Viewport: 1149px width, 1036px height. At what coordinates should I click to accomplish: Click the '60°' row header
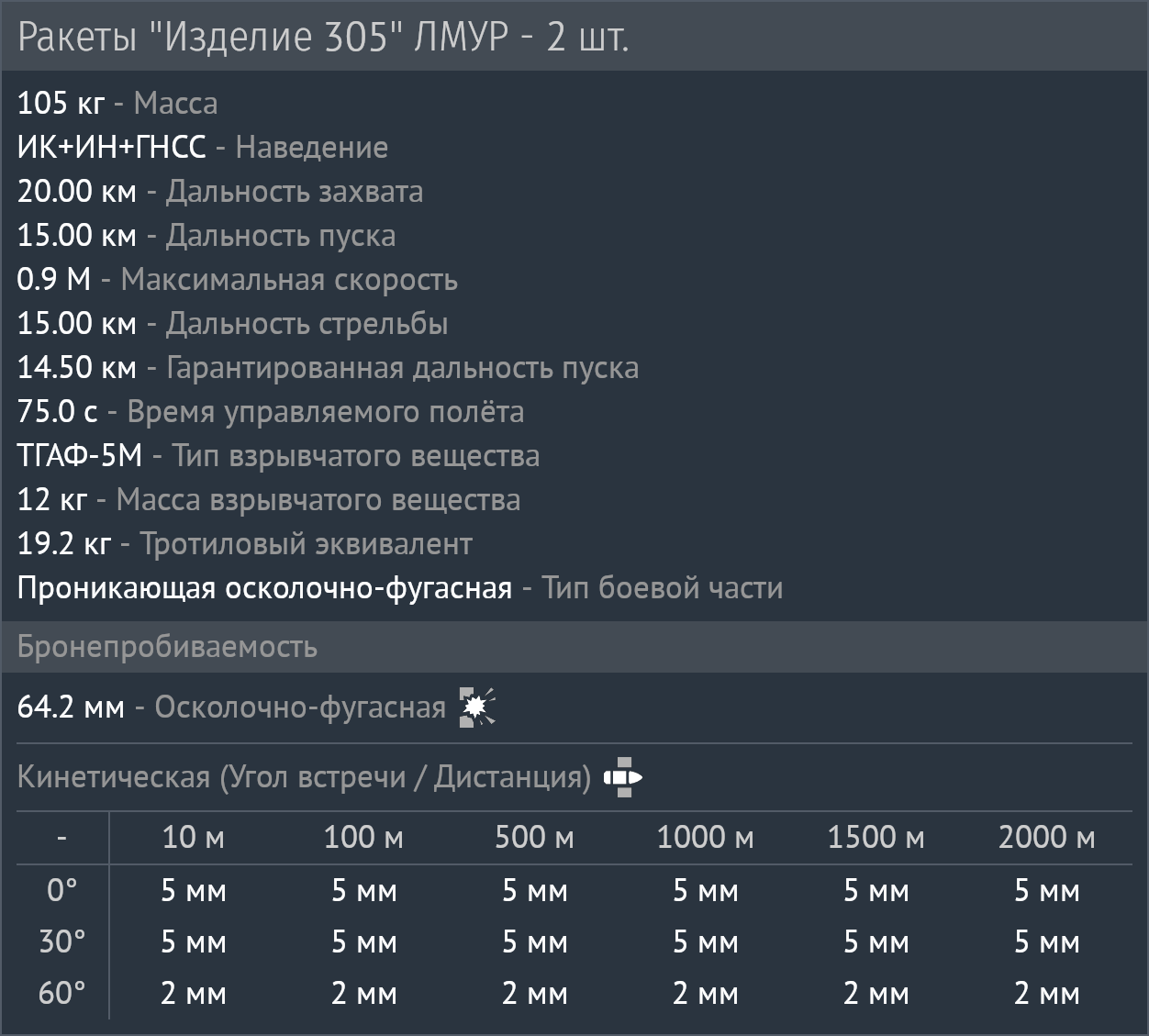[62, 994]
